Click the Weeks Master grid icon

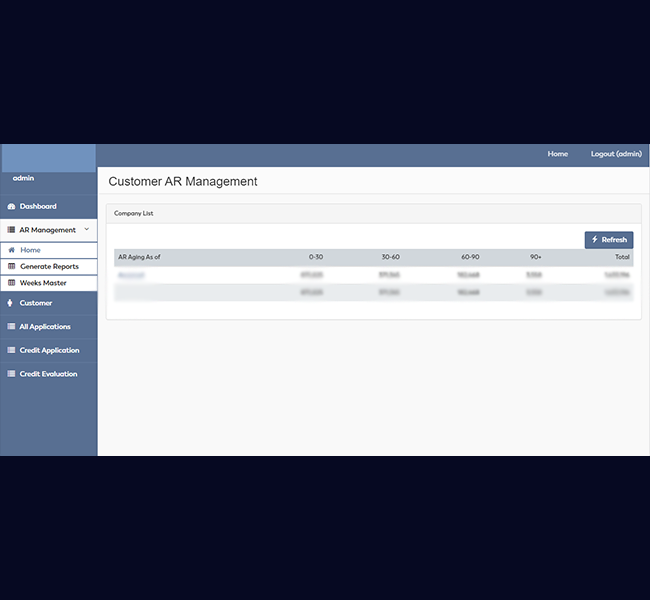(12, 283)
